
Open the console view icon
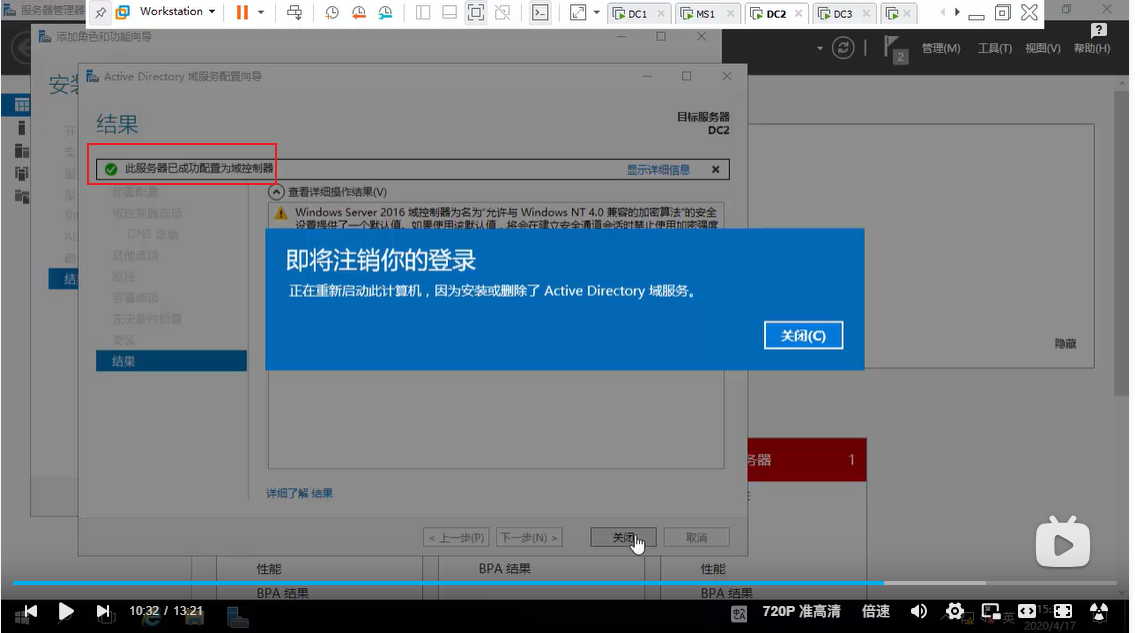[x=540, y=12]
